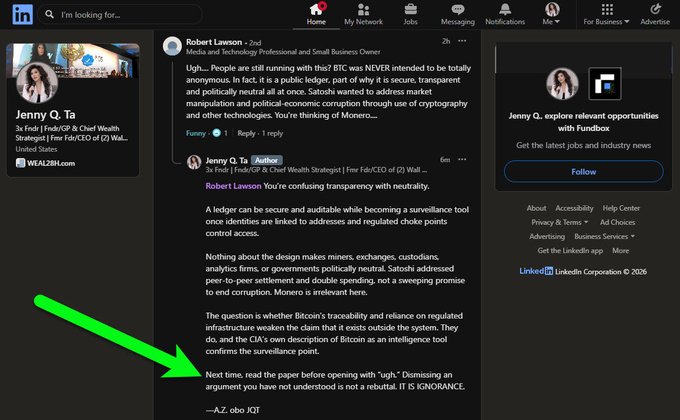Open the Advertising footer link
The width and height of the screenshot is (680, 420).
coord(547,236)
